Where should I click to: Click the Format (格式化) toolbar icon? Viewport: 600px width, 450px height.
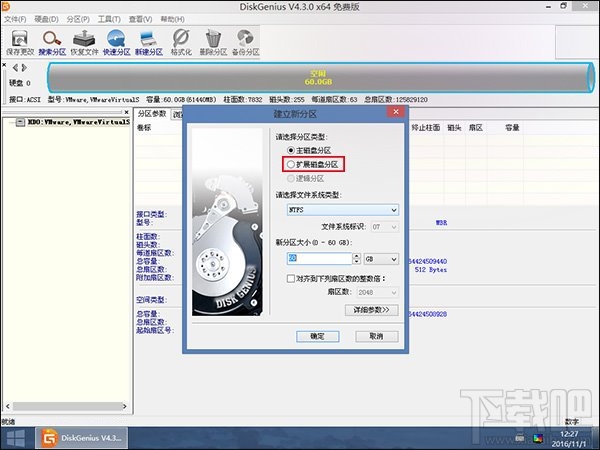[181, 42]
